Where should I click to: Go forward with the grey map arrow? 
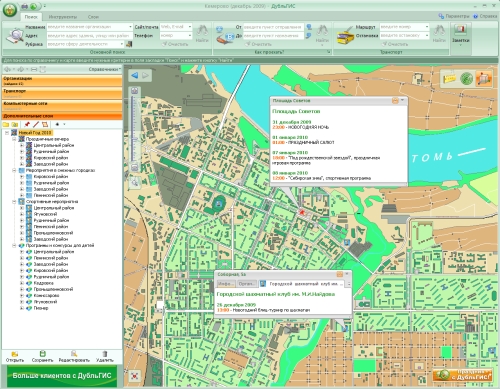146,75
